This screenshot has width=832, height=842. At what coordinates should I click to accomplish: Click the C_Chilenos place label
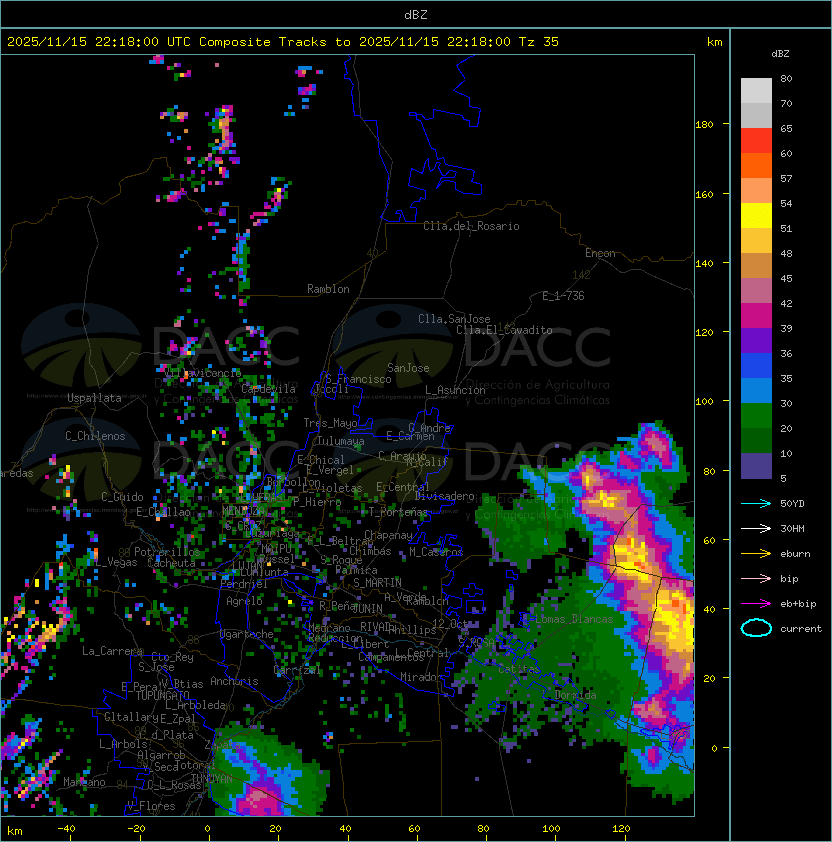tap(95, 436)
